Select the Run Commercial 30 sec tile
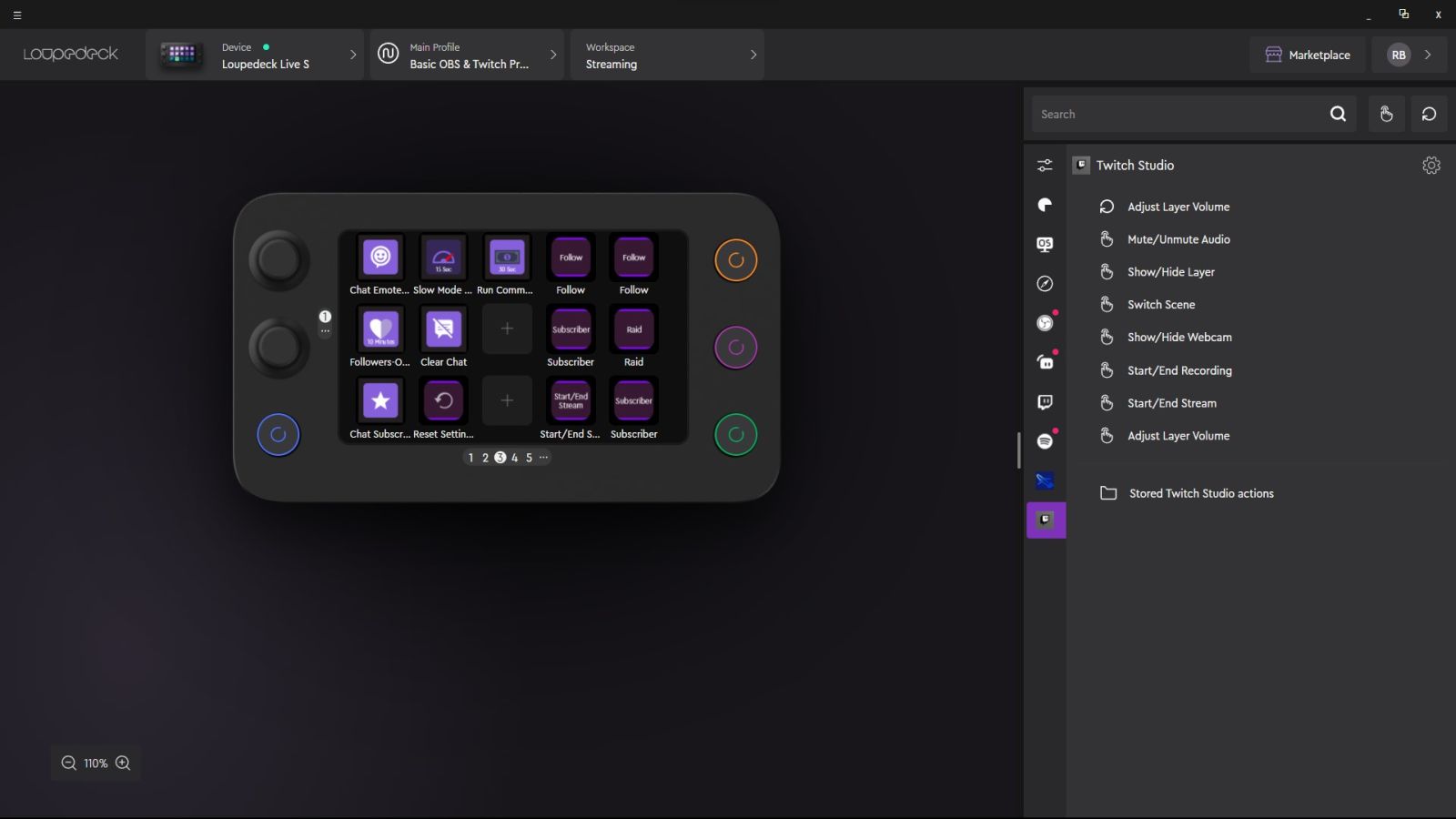Viewport: 1456px width, 819px height. pos(507,258)
